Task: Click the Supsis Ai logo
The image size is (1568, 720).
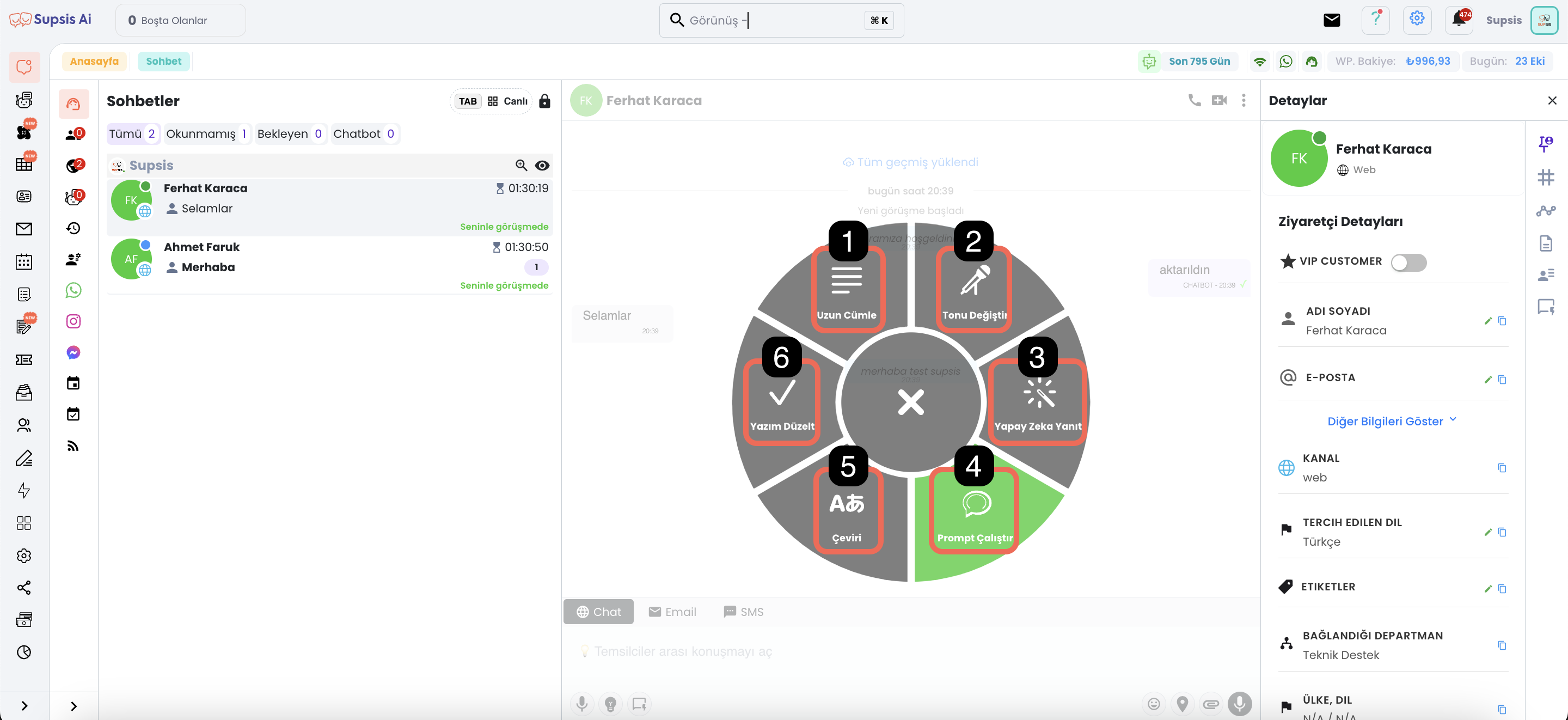Action: coord(51,20)
